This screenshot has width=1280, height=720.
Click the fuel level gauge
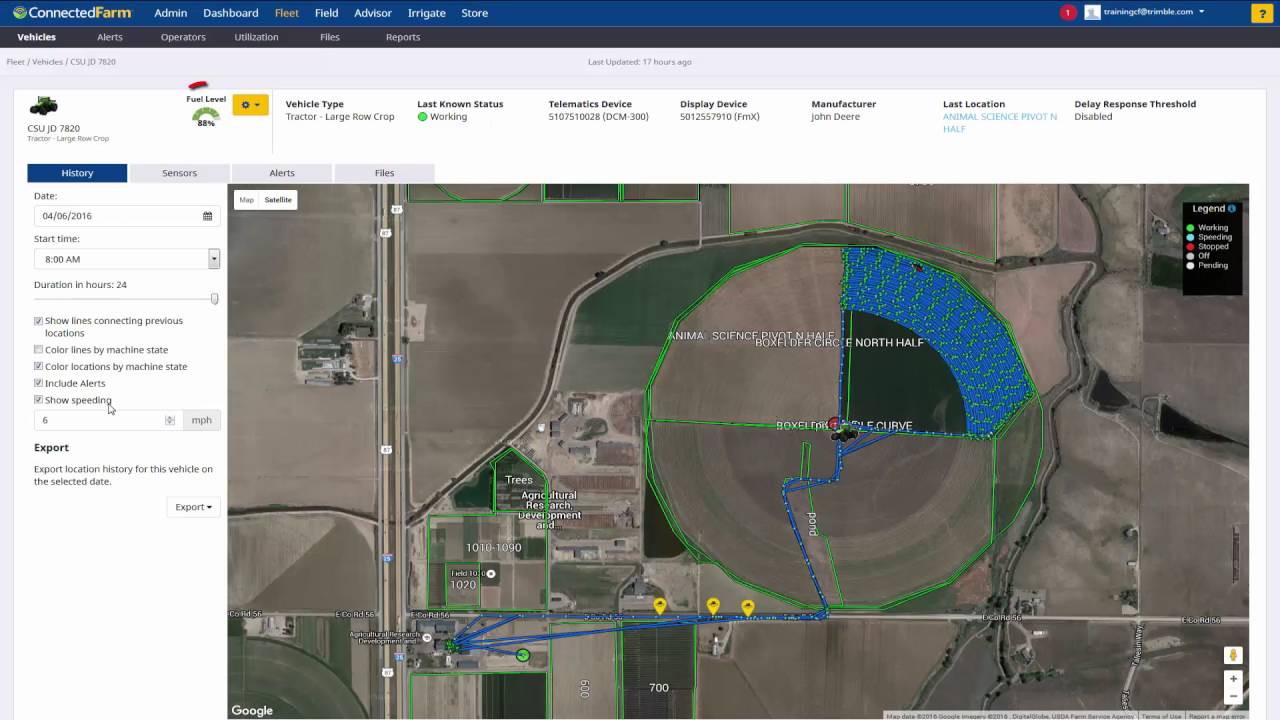(x=206, y=116)
